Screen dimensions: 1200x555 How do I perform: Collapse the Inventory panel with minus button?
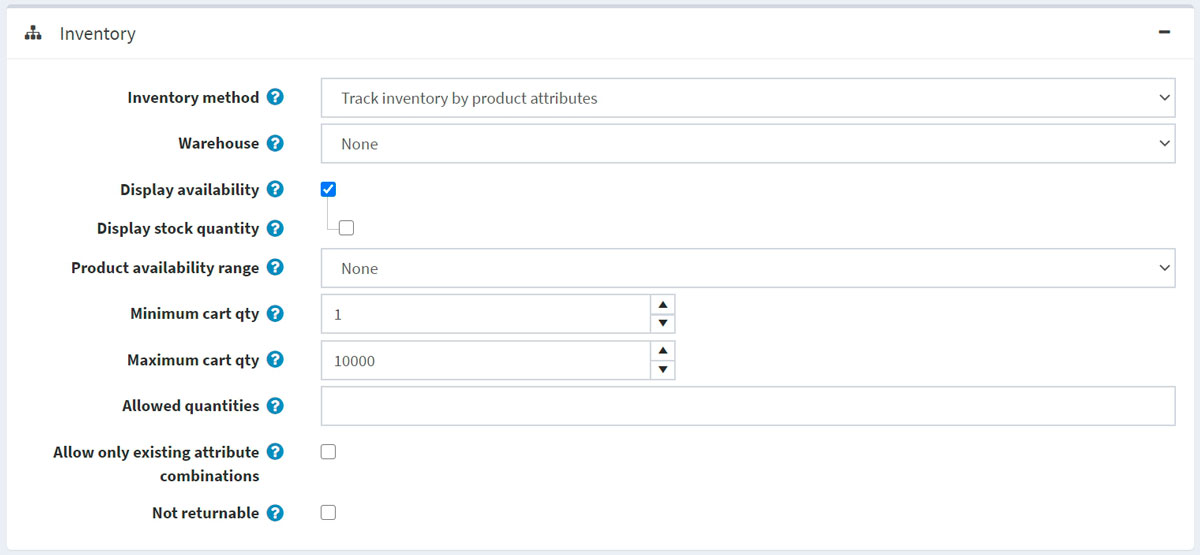click(x=1164, y=32)
